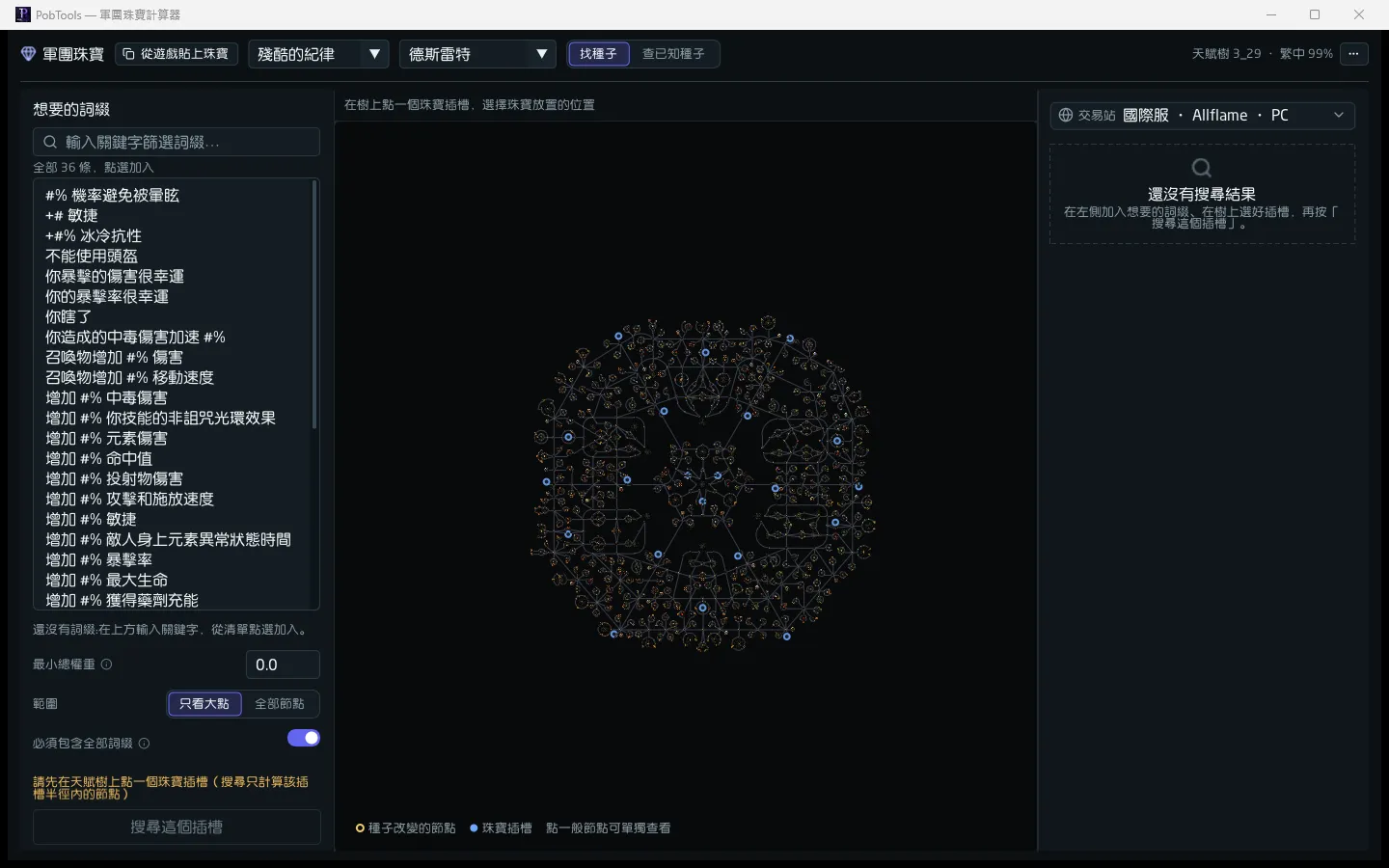
Task: Add modifier 你造成的中毒傷害加速 #%
Action: (x=174, y=337)
